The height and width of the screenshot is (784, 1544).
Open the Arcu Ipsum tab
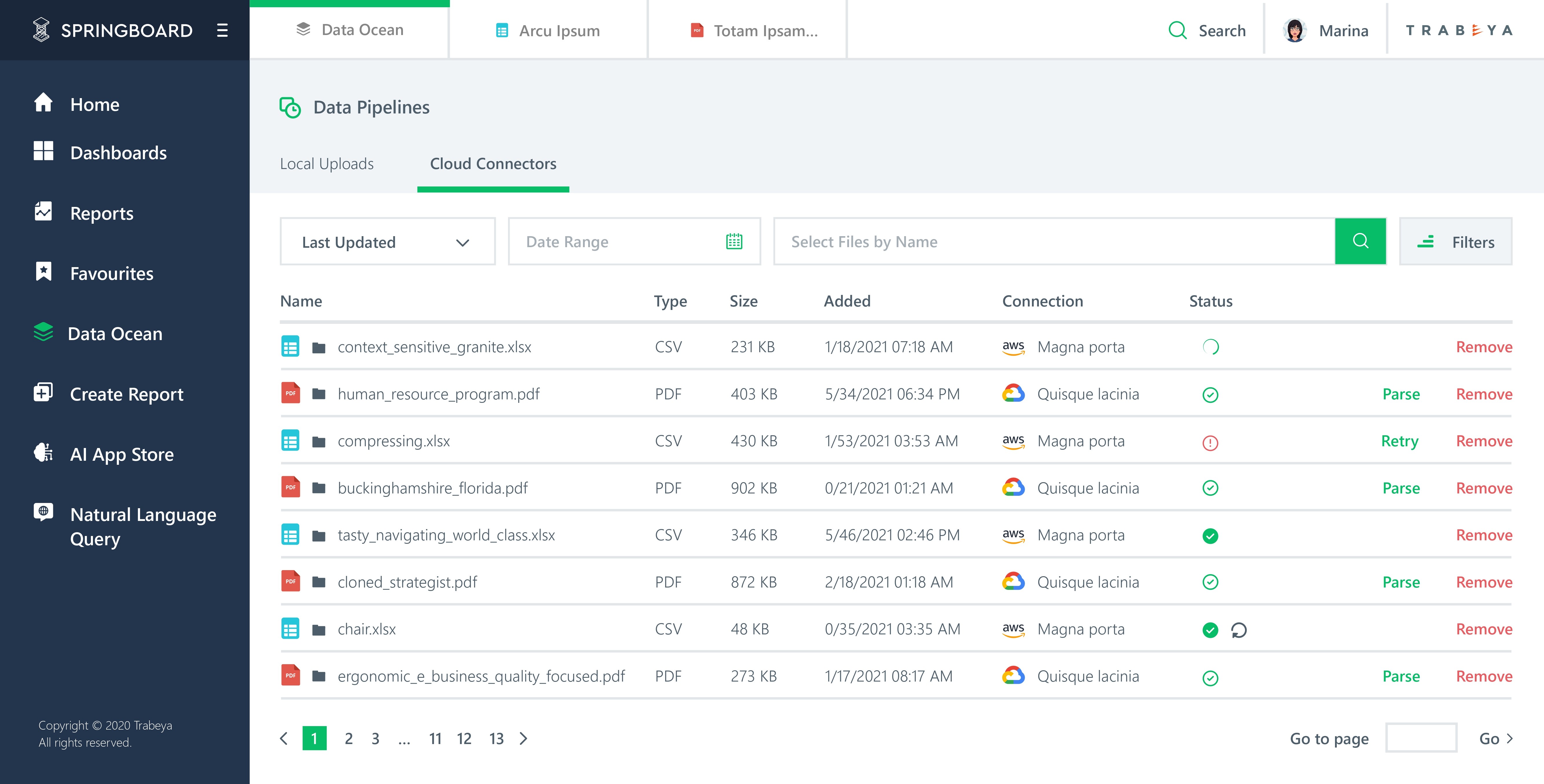click(x=549, y=30)
